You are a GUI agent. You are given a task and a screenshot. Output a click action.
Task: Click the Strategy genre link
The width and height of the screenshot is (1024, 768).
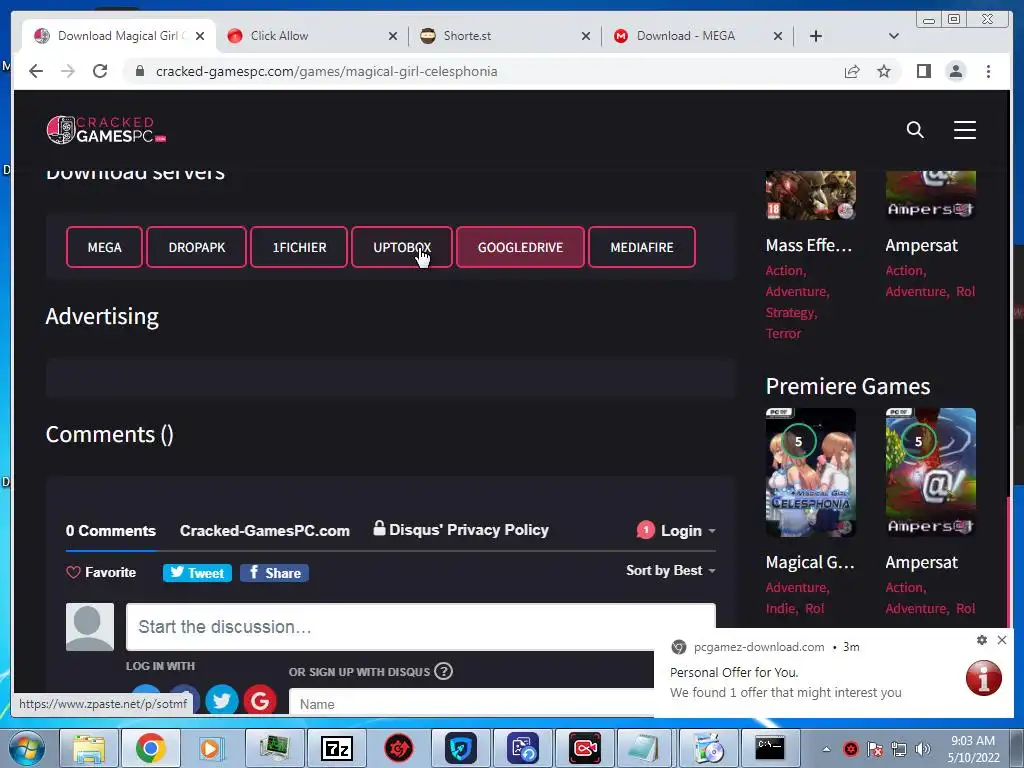pos(790,313)
